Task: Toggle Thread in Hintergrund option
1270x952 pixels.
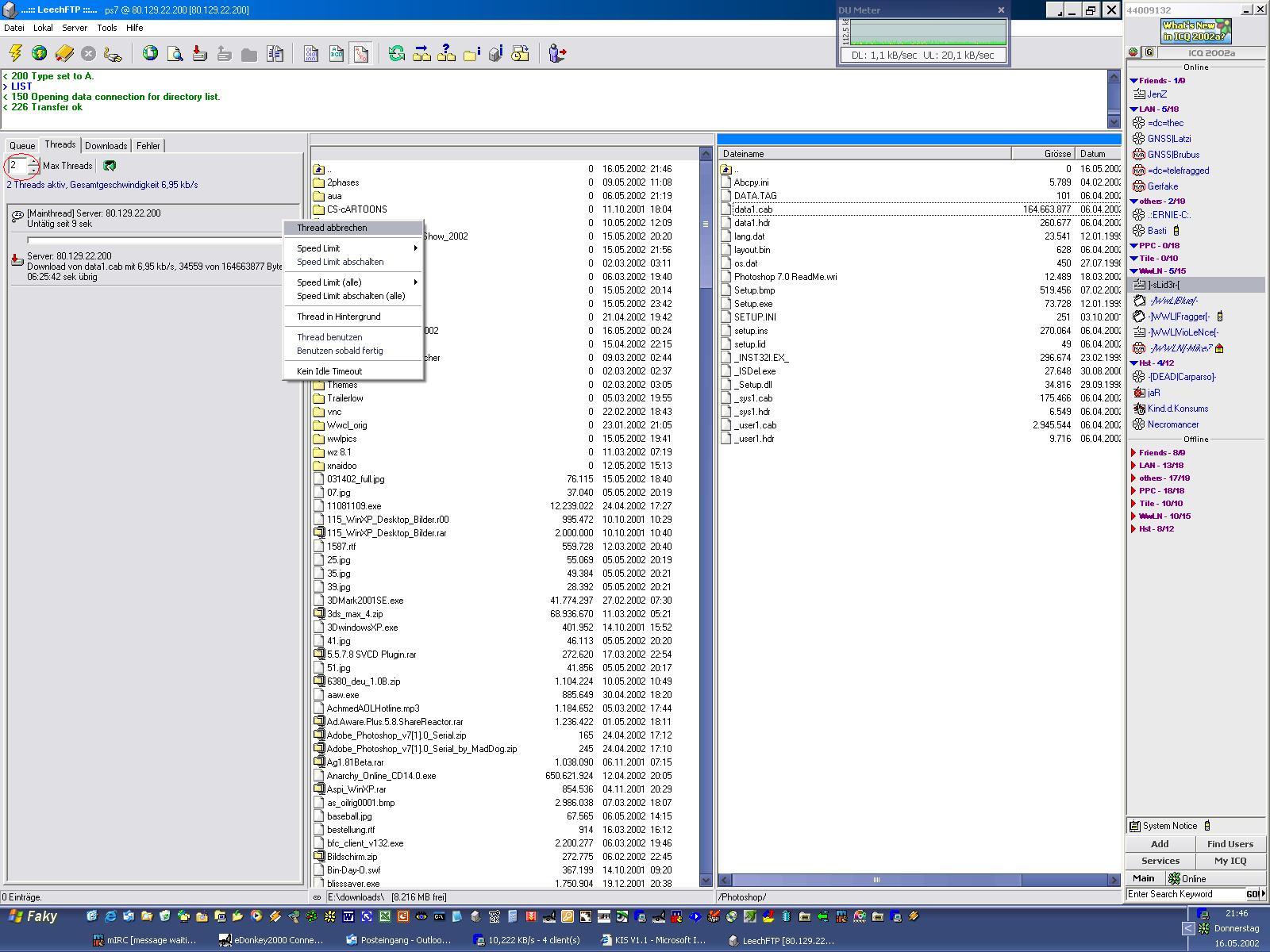Action: click(338, 317)
